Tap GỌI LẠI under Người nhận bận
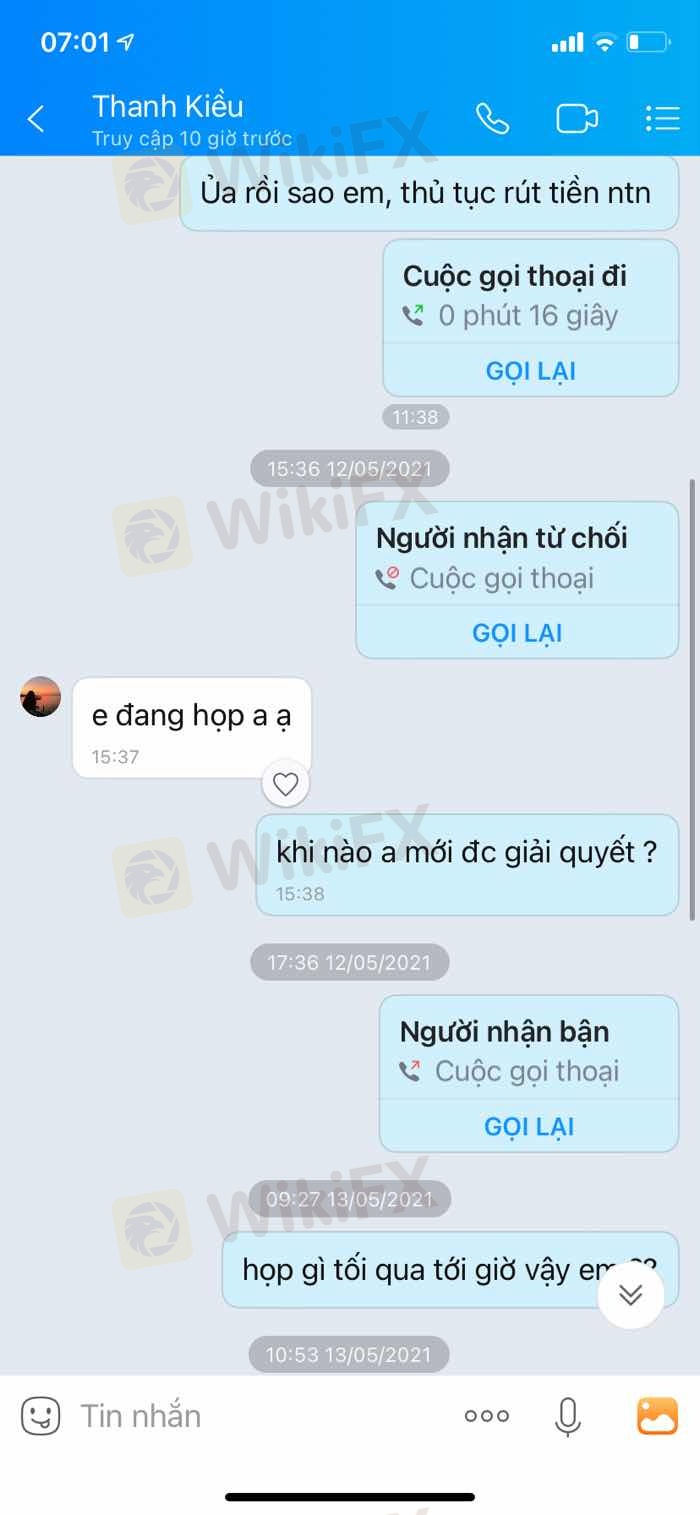Screen dimensions: 700x1515 [x=529, y=1127]
